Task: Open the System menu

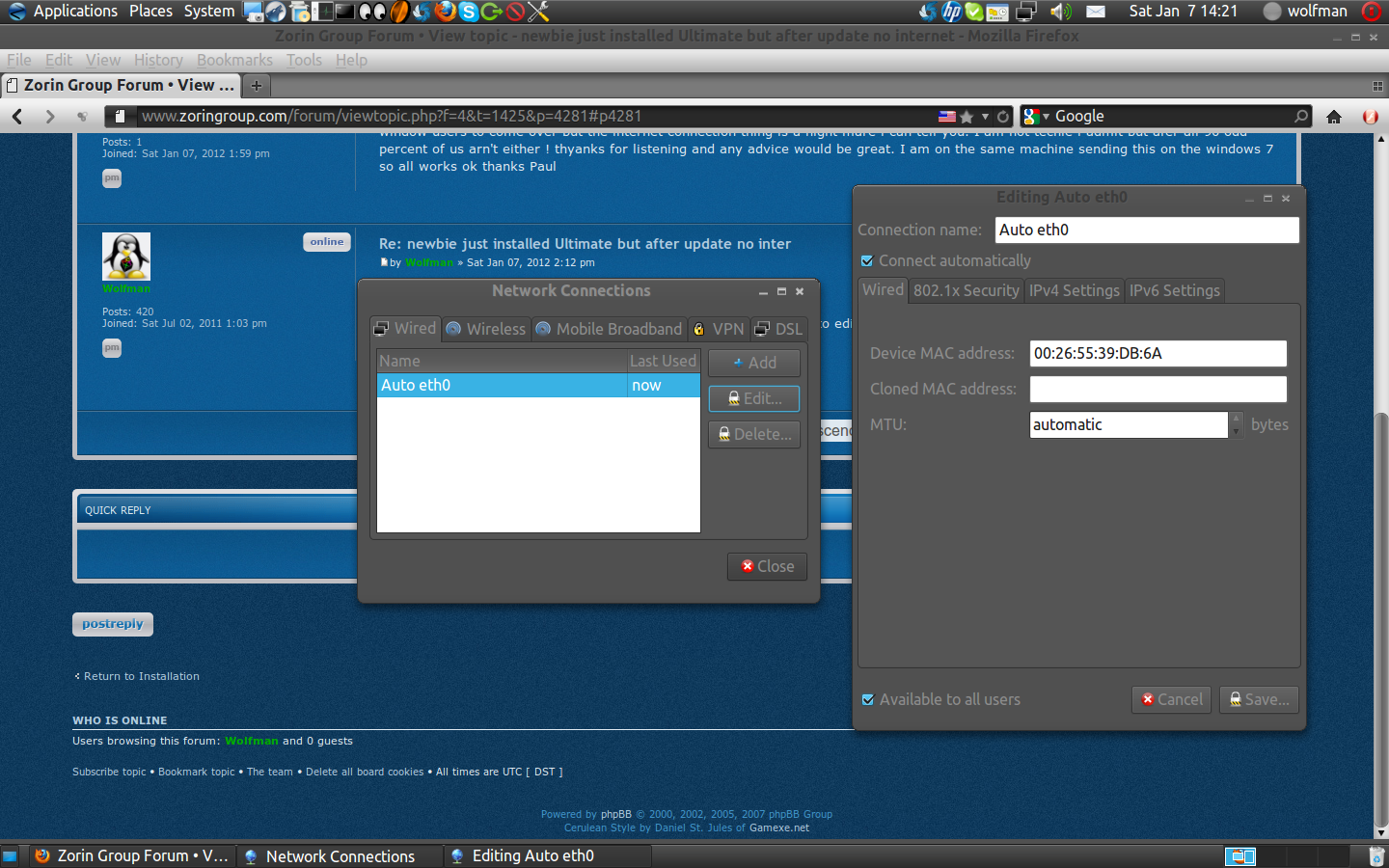Action: click(209, 12)
